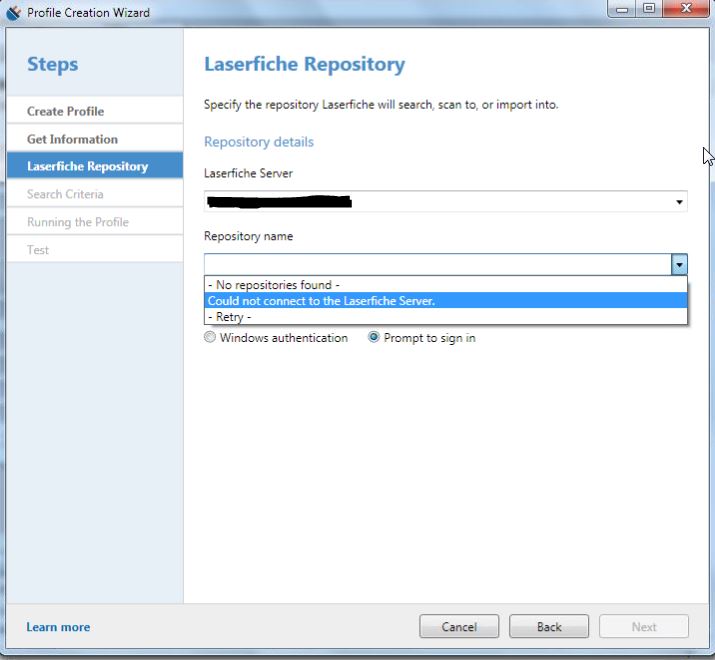715x660 pixels.
Task: Go to Get Information step
Action: pos(95,139)
